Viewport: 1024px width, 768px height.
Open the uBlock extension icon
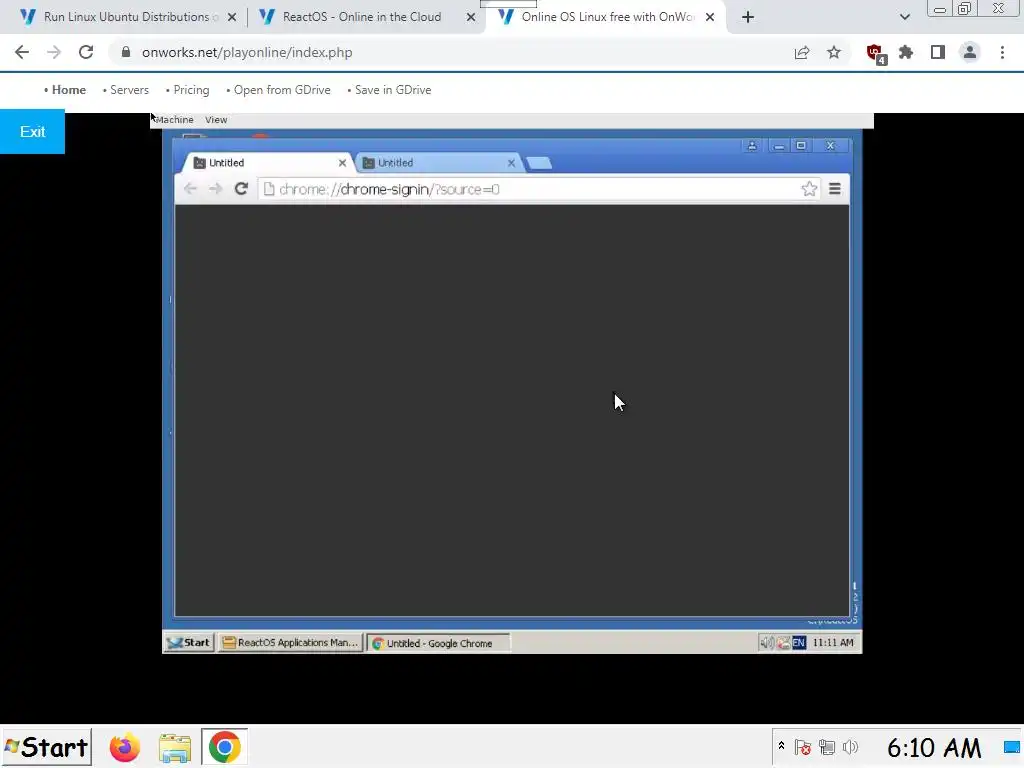point(875,54)
